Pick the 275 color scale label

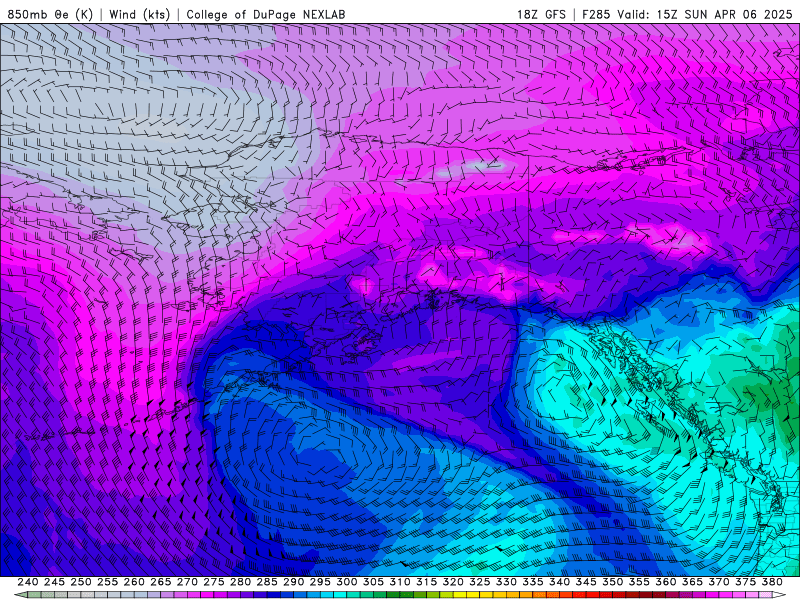pyautogui.click(x=214, y=582)
